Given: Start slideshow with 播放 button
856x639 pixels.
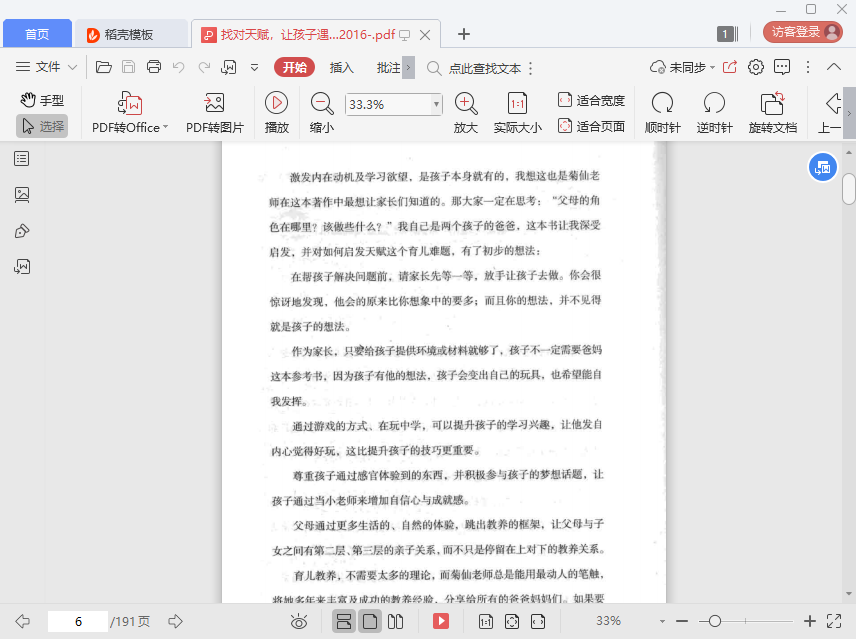Looking at the screenshot, I should [277, 112].
